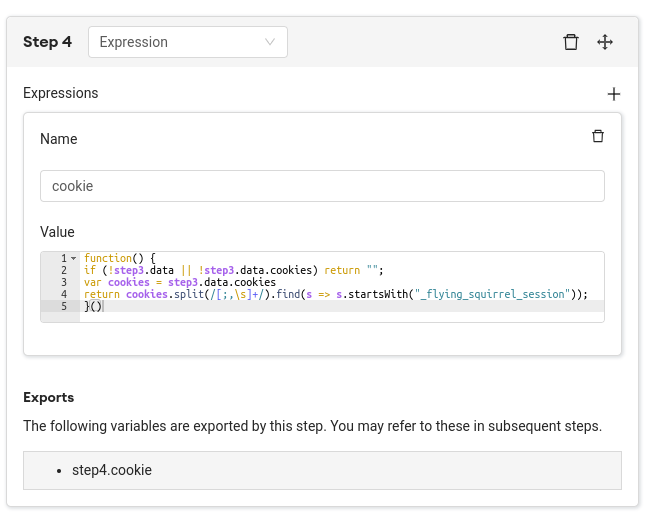Click the "var cookies" line of code
Image resolution: width=654 pixels, height=526 pixels.
[180, 282]
